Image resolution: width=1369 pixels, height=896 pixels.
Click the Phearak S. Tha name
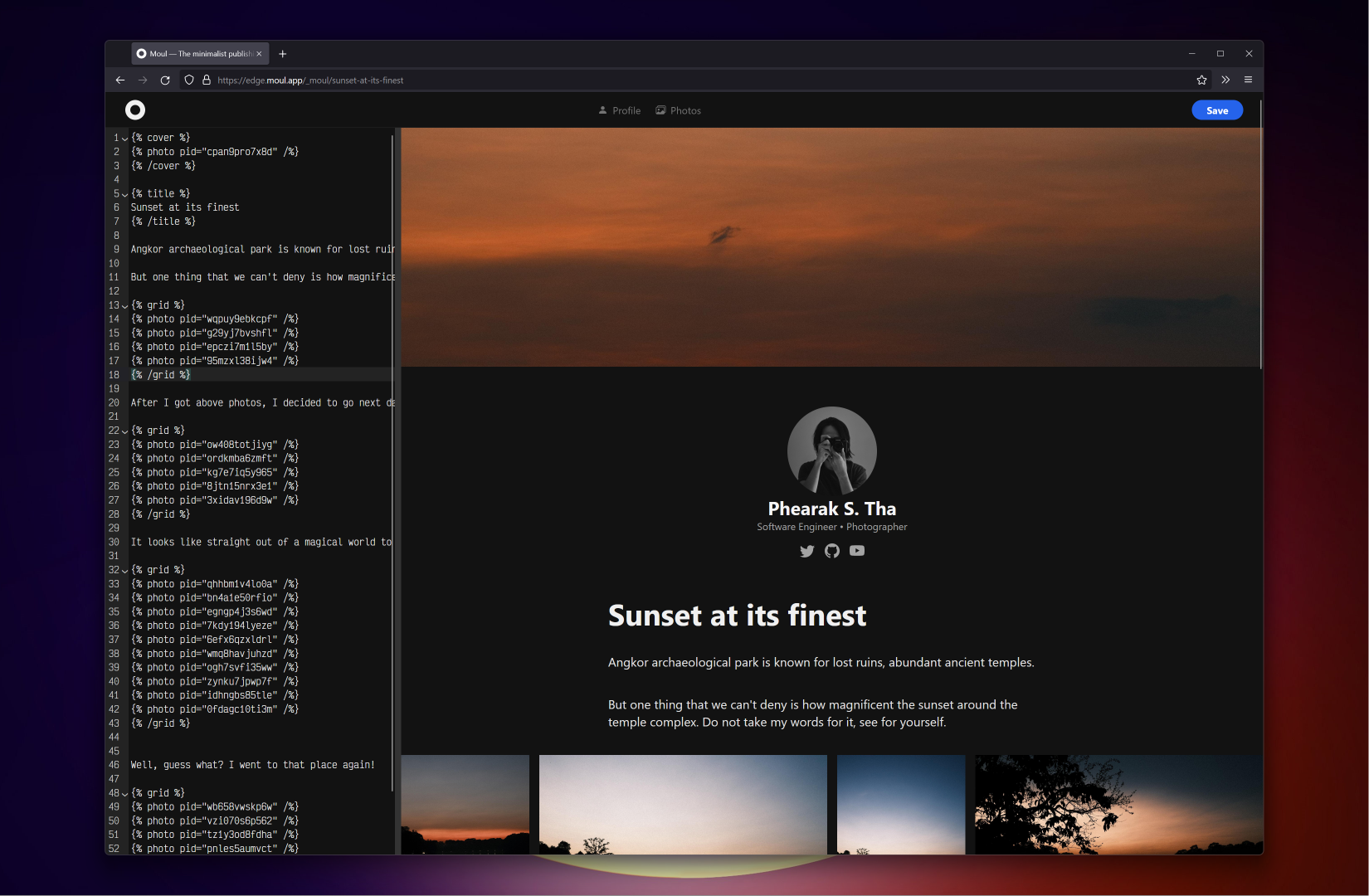point(832,509)
